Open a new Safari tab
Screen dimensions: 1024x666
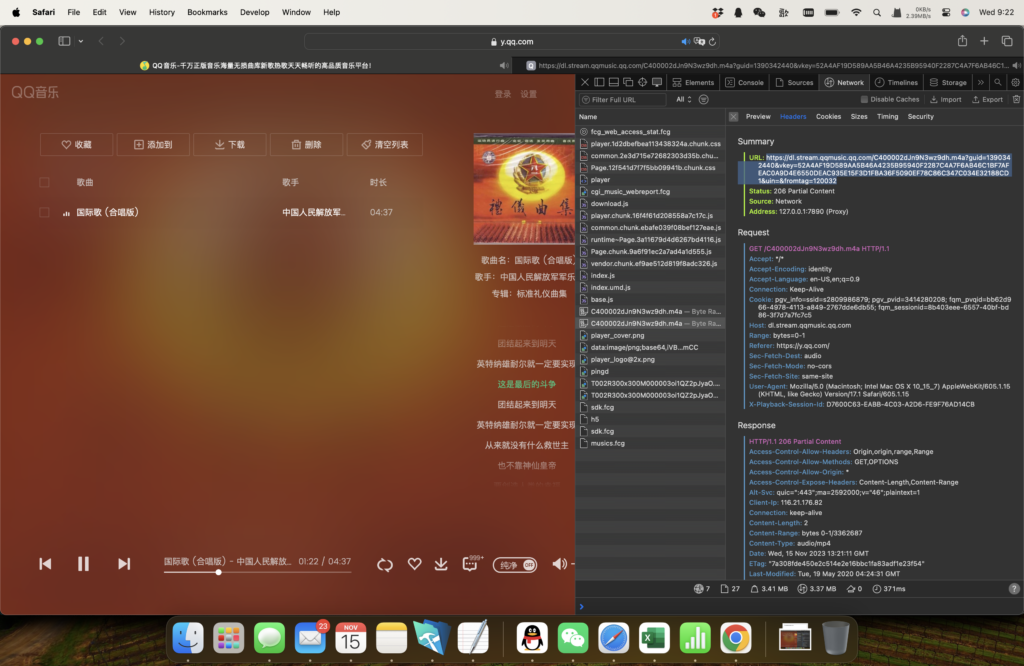[x=984, y=41]
